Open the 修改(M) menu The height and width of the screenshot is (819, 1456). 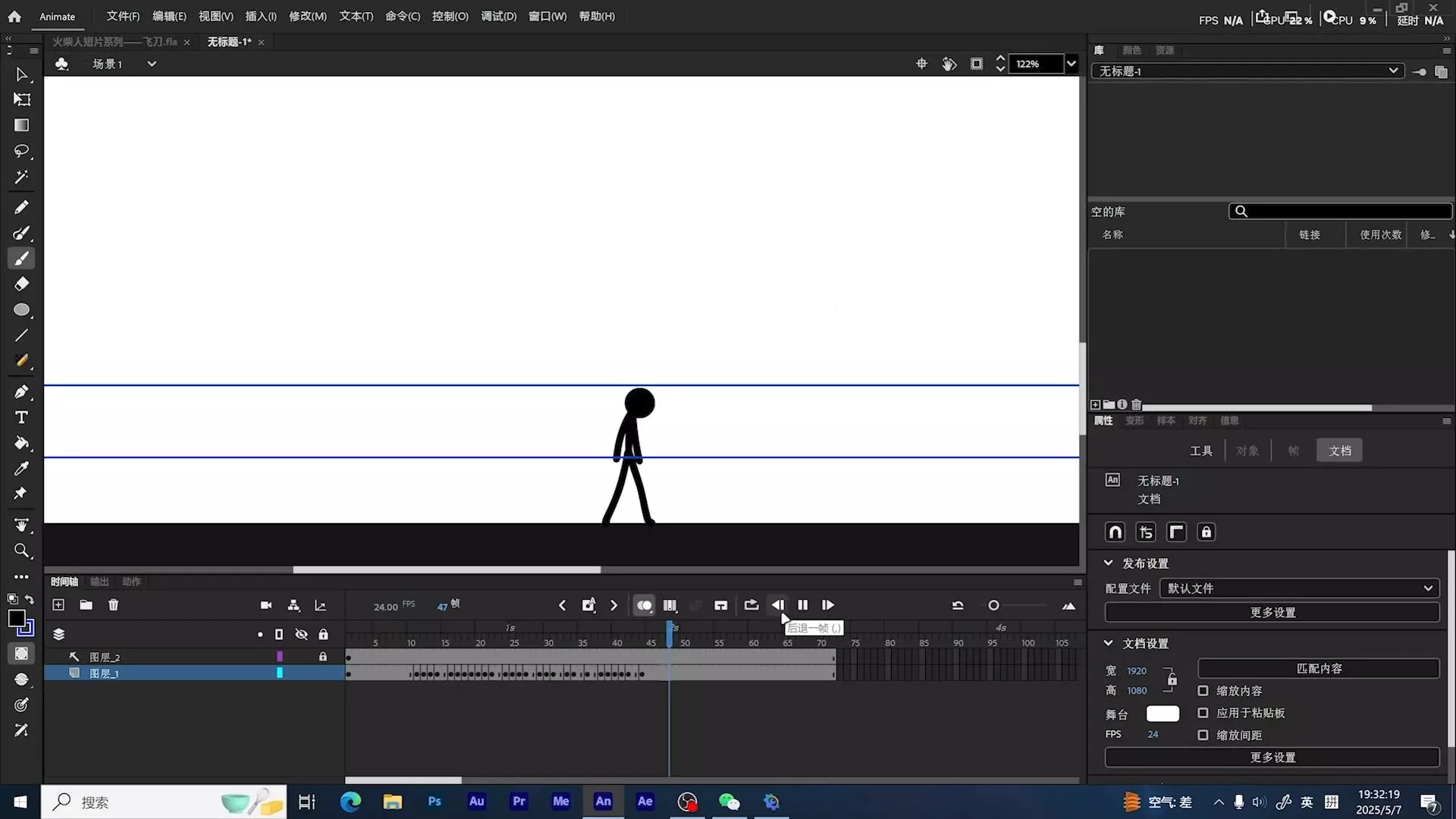307,16
